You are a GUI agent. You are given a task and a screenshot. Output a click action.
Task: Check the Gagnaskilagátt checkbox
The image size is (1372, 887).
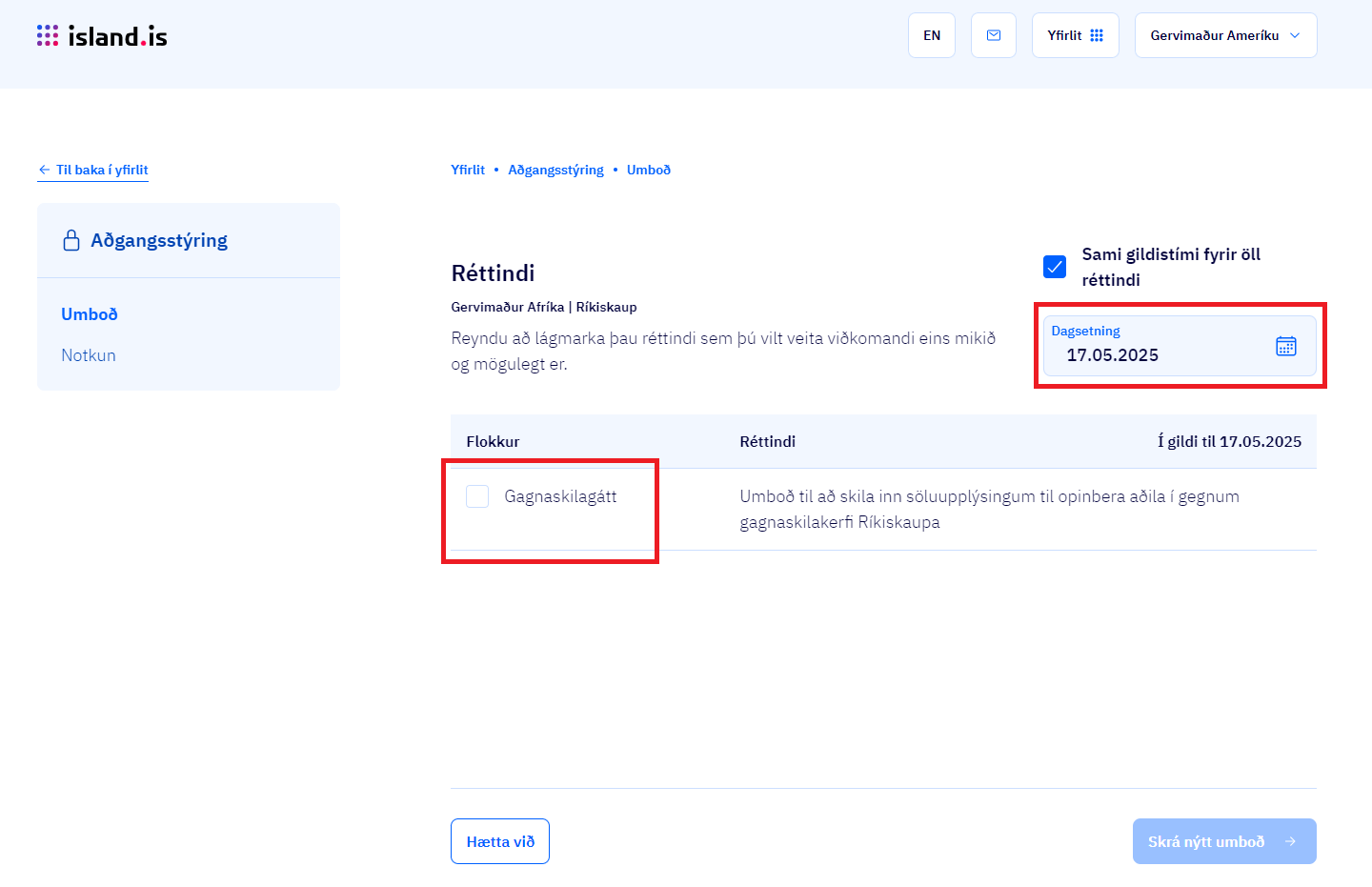tap(477, 496)
